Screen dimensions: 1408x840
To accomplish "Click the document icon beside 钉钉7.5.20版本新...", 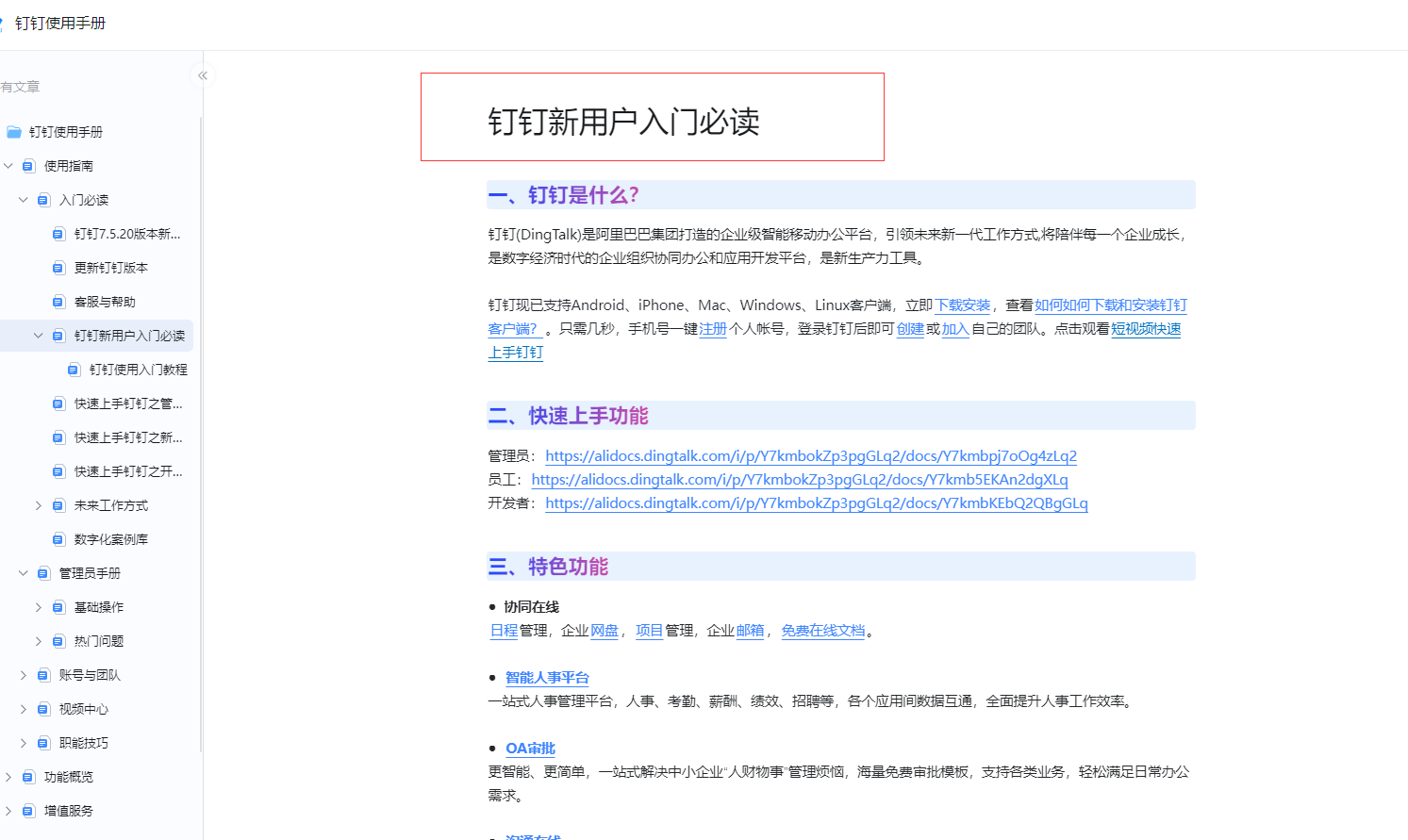I will (58, 234).
